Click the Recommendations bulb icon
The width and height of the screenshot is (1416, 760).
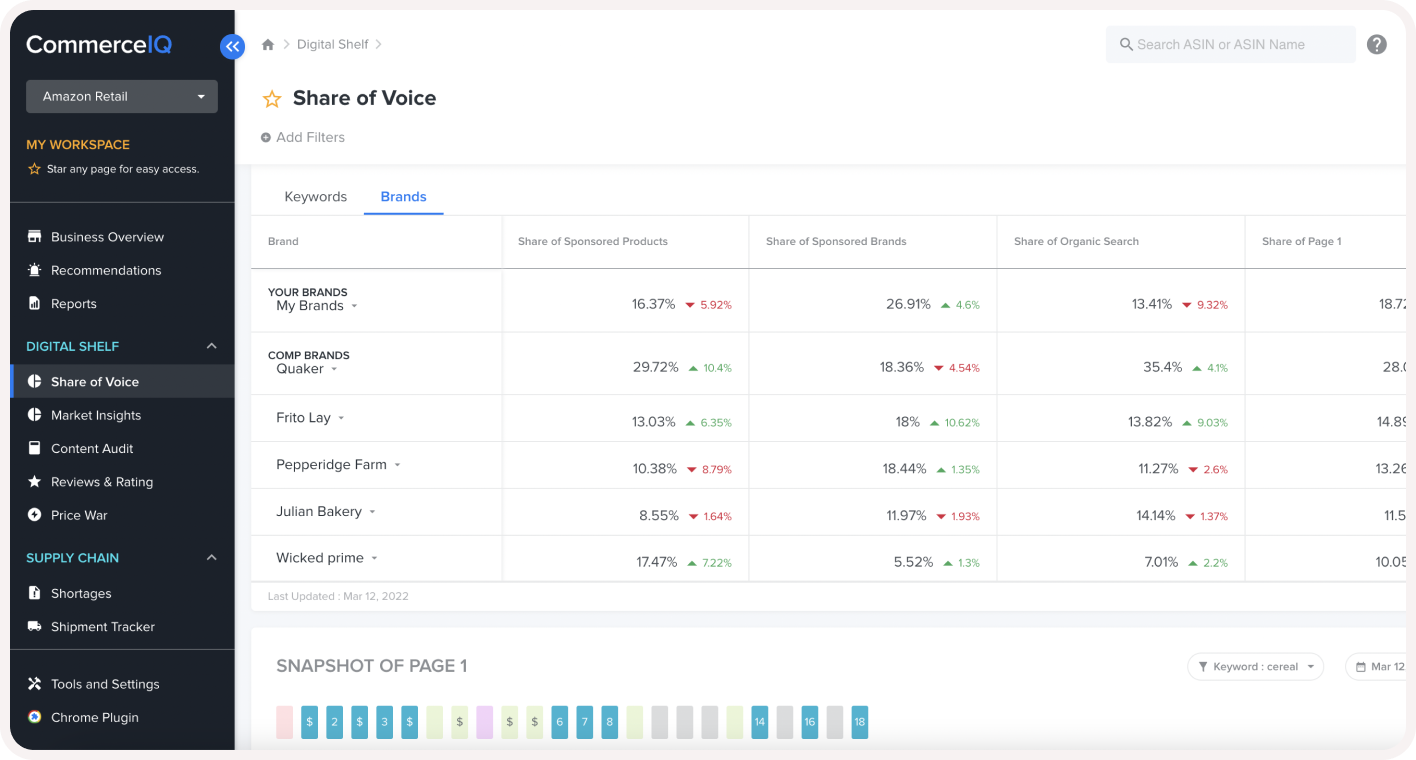coord(34,270)
